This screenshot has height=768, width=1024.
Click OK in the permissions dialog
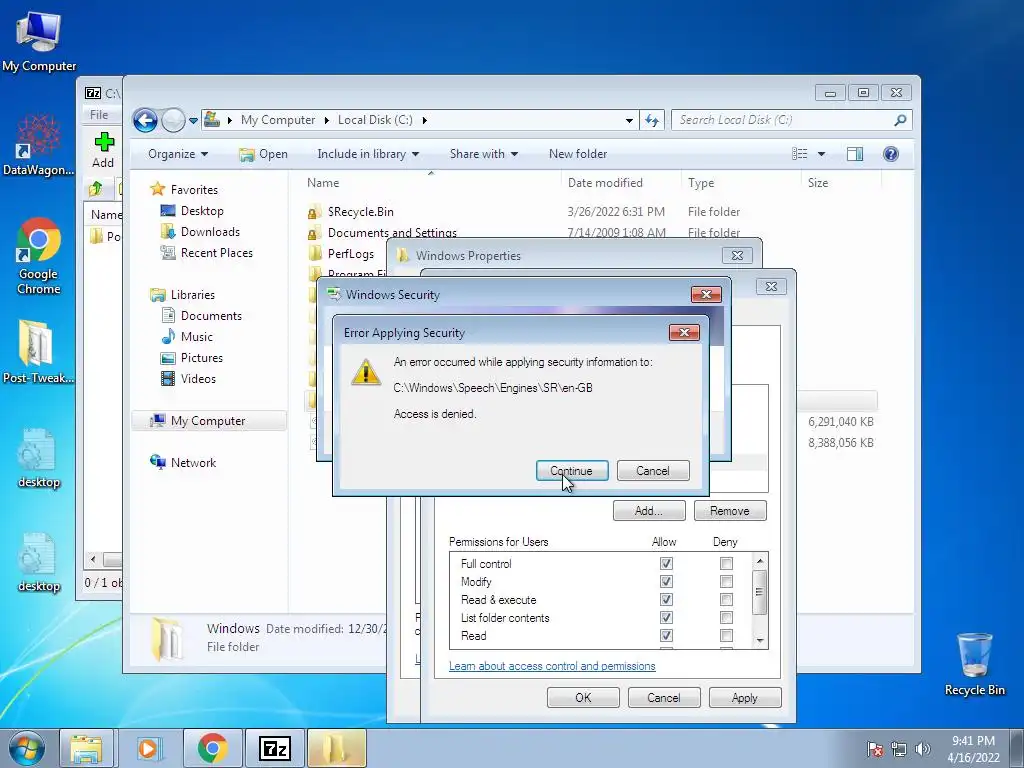coord(583,697)
